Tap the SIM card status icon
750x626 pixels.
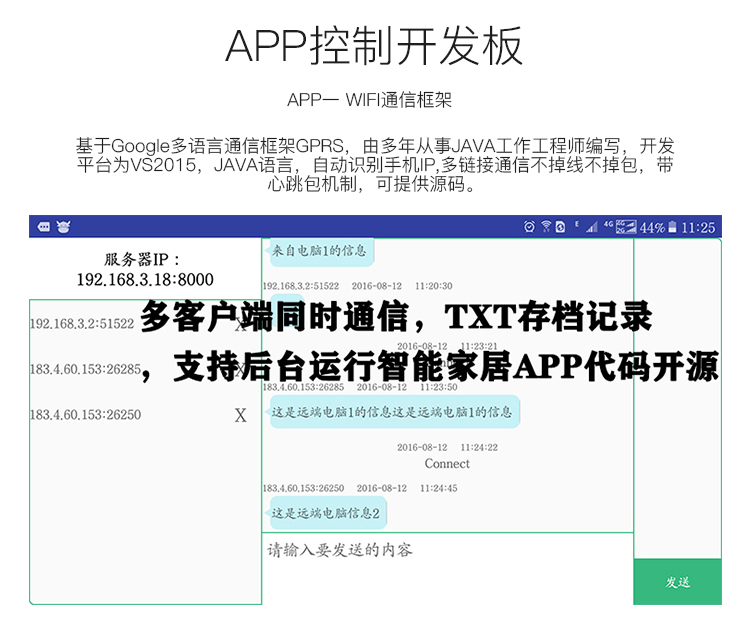click(561, 227)
